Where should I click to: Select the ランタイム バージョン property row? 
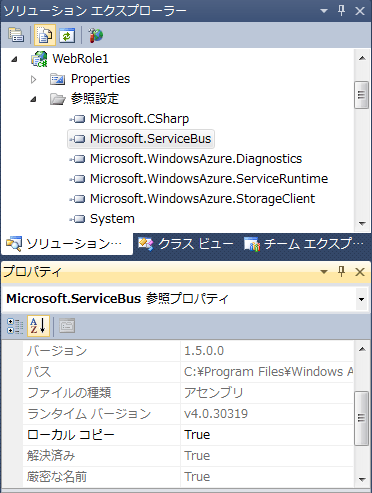pyautogui.click(x=188, y=414)
